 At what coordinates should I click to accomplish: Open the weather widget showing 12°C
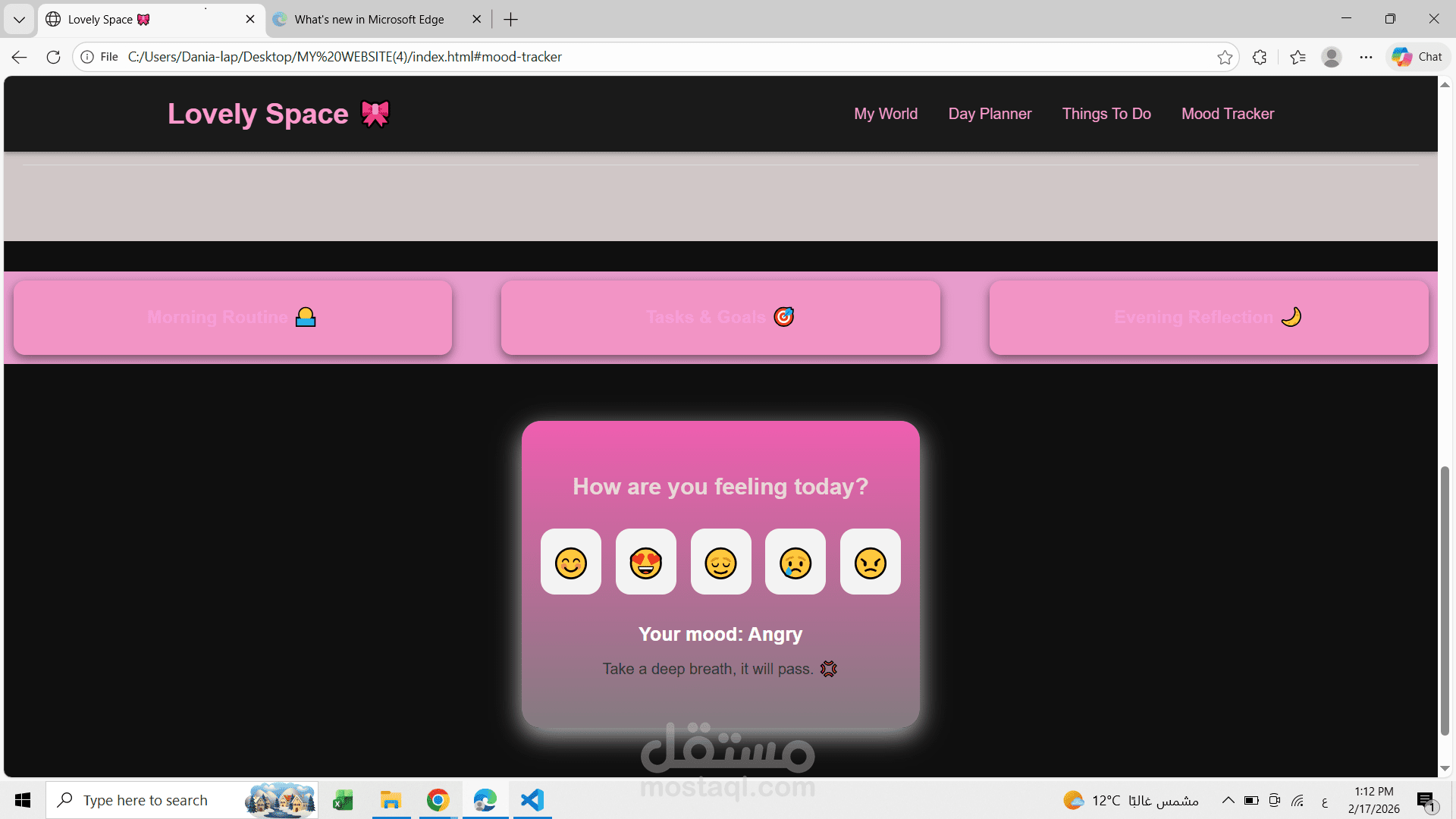click(1131, 800)
